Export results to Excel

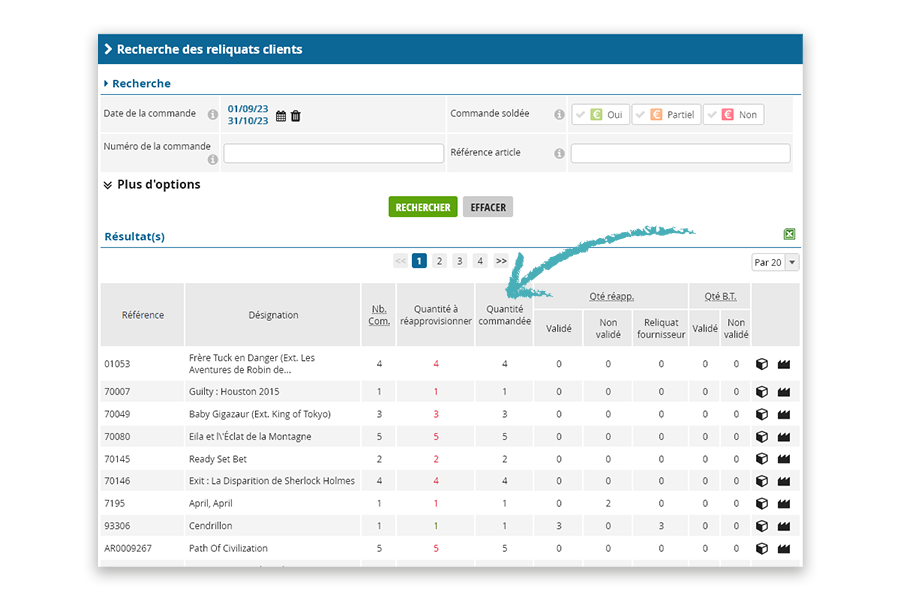[x=789, y=234]
